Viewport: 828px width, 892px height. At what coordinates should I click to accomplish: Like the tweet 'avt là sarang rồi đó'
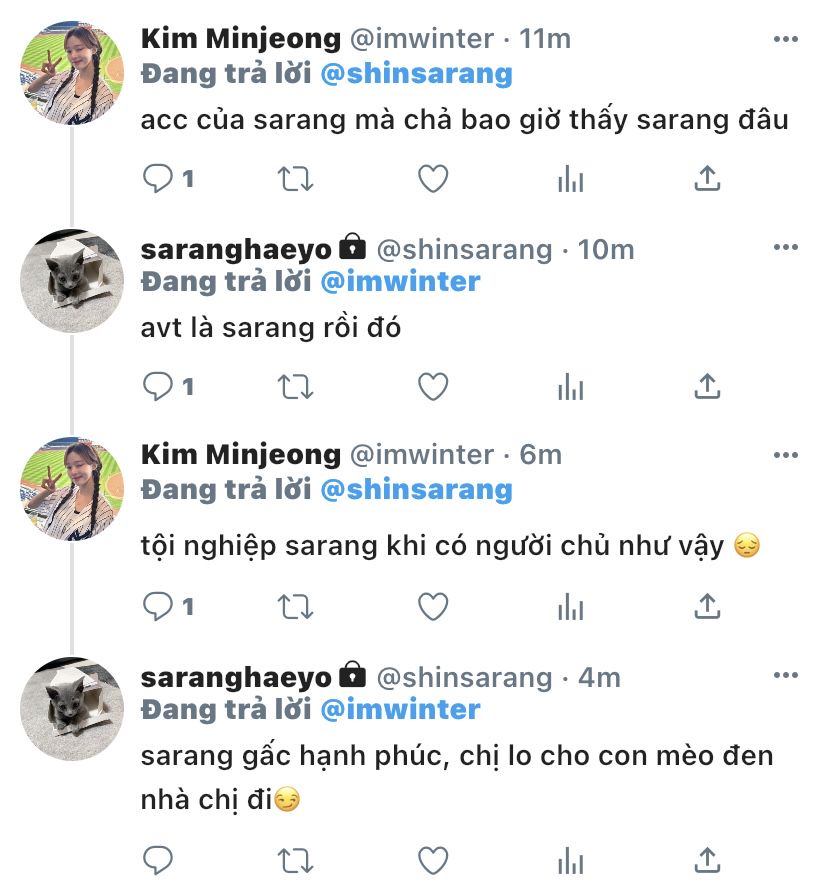[432, 386]
